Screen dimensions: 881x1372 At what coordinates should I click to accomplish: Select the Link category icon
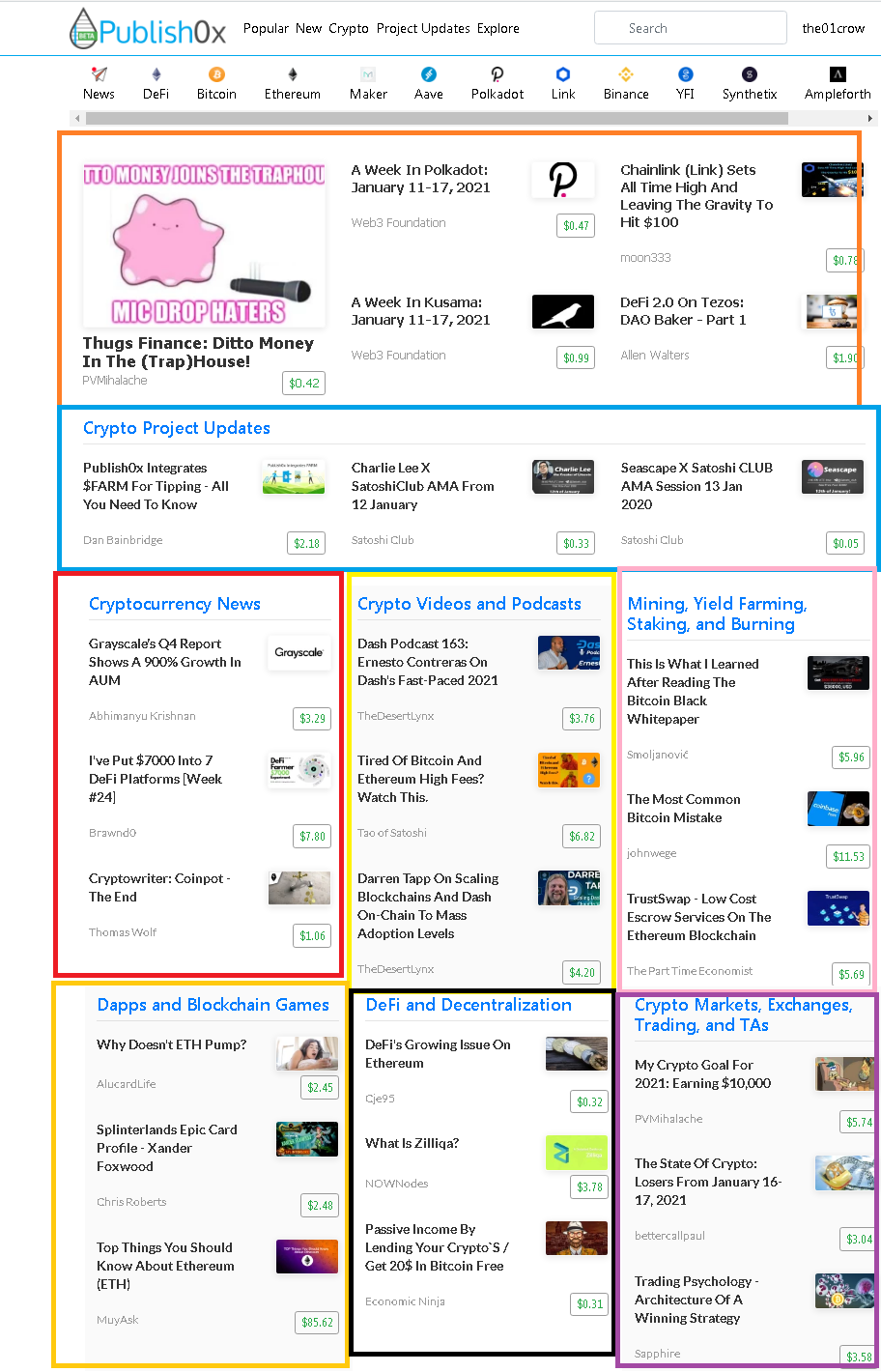[563, 74]
